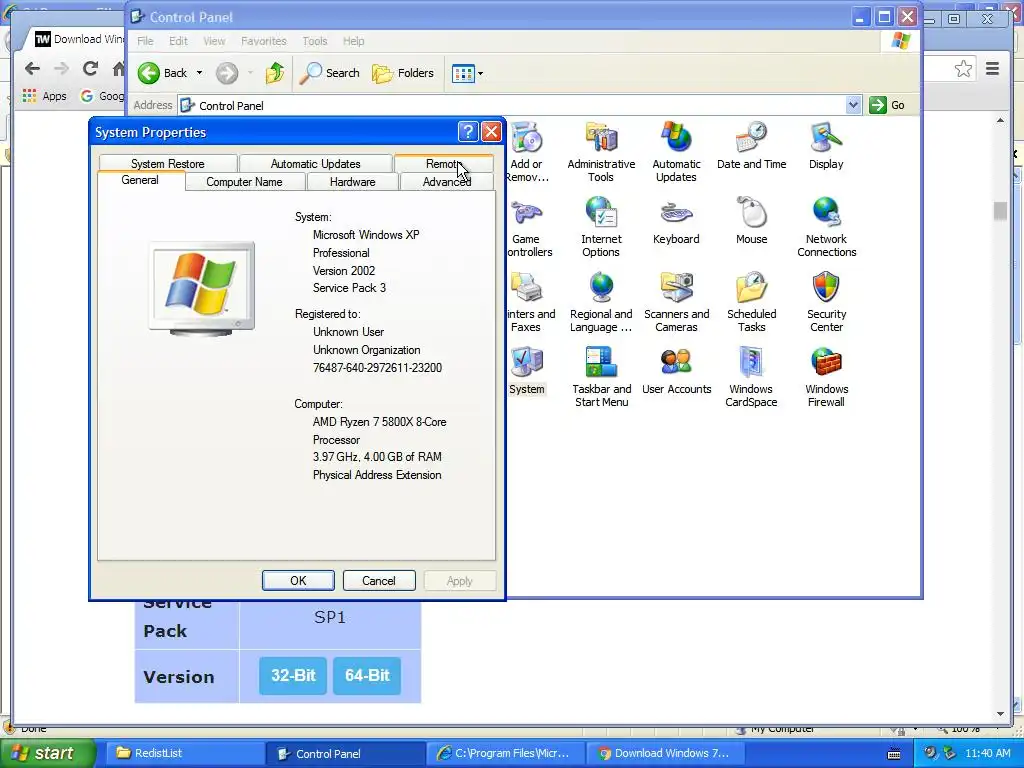Open the File menu in Control Panel
Viewport: 1024px width, 768px height.
click(x=145, y=41)
